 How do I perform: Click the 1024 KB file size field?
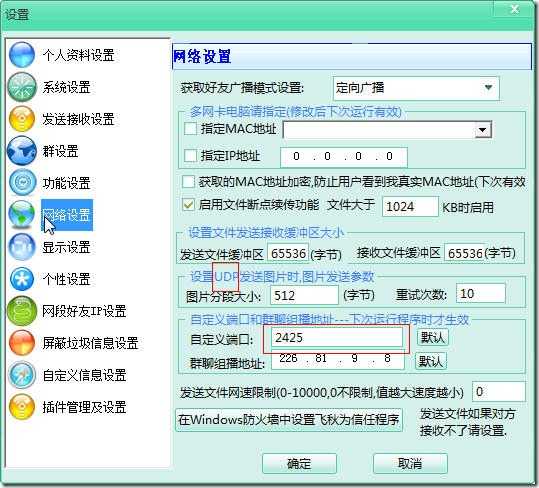[410, 207]
